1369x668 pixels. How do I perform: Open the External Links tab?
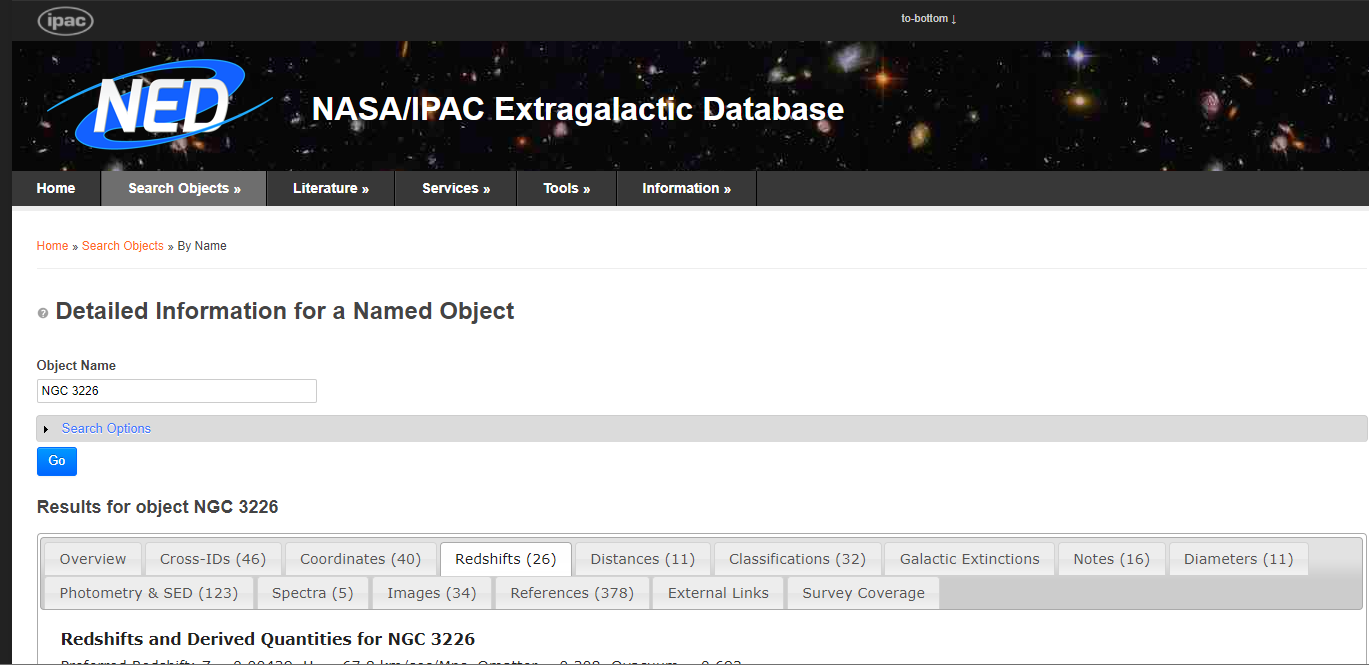(719, 593)
